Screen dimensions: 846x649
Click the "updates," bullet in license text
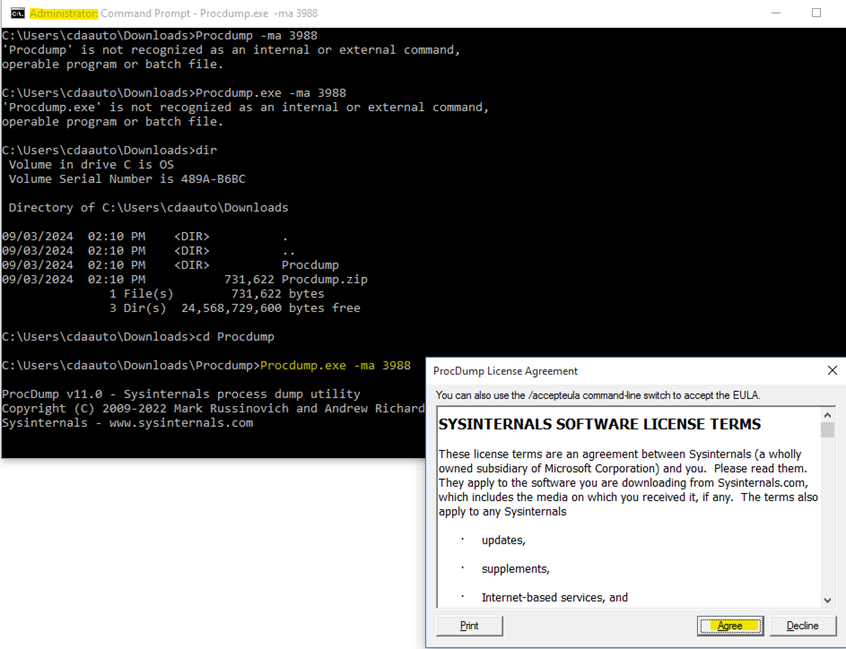click(x=503, y=540)
